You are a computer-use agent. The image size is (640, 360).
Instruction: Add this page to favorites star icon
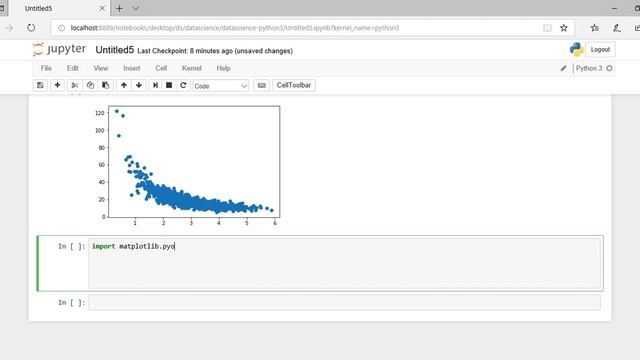click(564, 28)
